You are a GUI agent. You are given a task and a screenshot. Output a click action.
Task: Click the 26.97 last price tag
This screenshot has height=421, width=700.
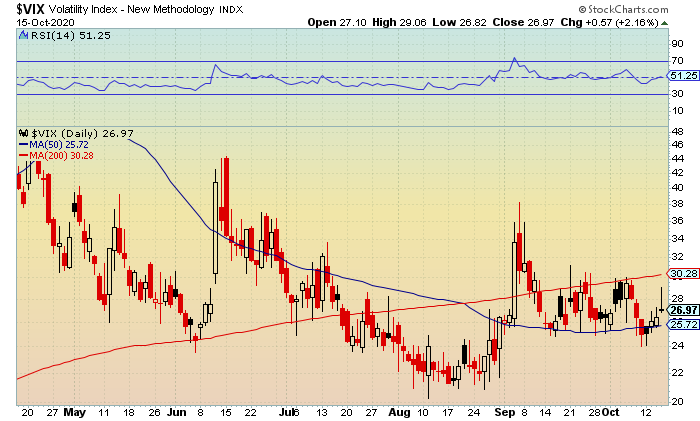click(684, 310)
